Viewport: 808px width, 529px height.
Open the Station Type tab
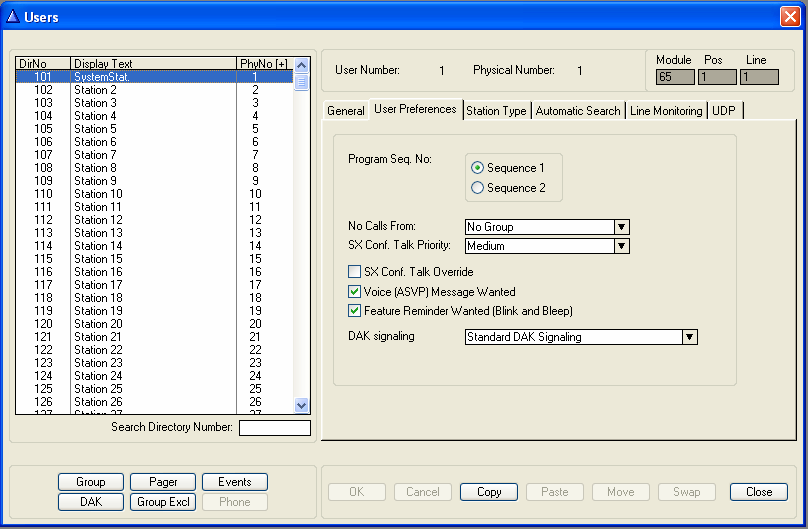496,111
